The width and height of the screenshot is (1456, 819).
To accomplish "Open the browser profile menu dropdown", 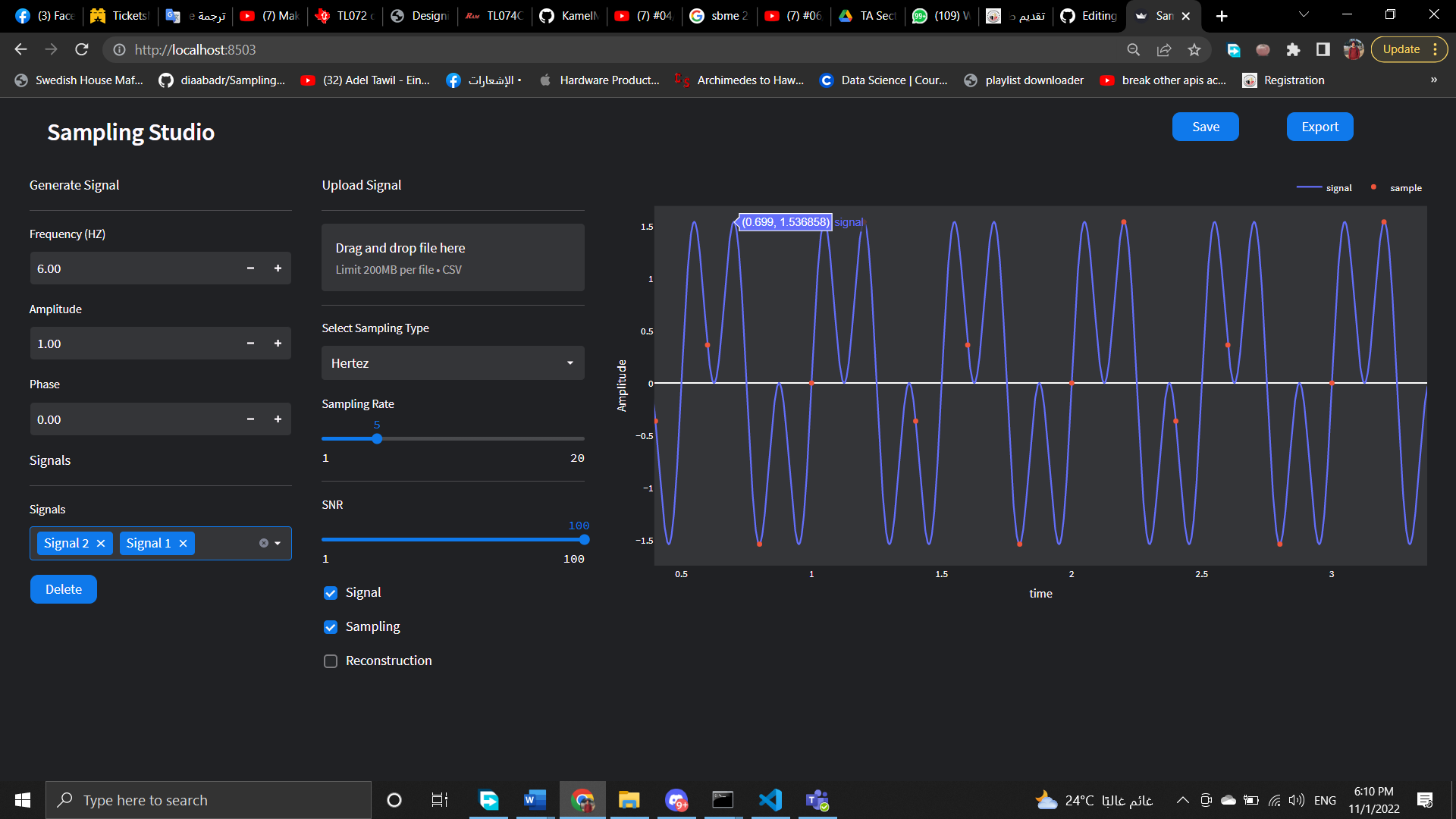I will click(x=1354, y=49).
